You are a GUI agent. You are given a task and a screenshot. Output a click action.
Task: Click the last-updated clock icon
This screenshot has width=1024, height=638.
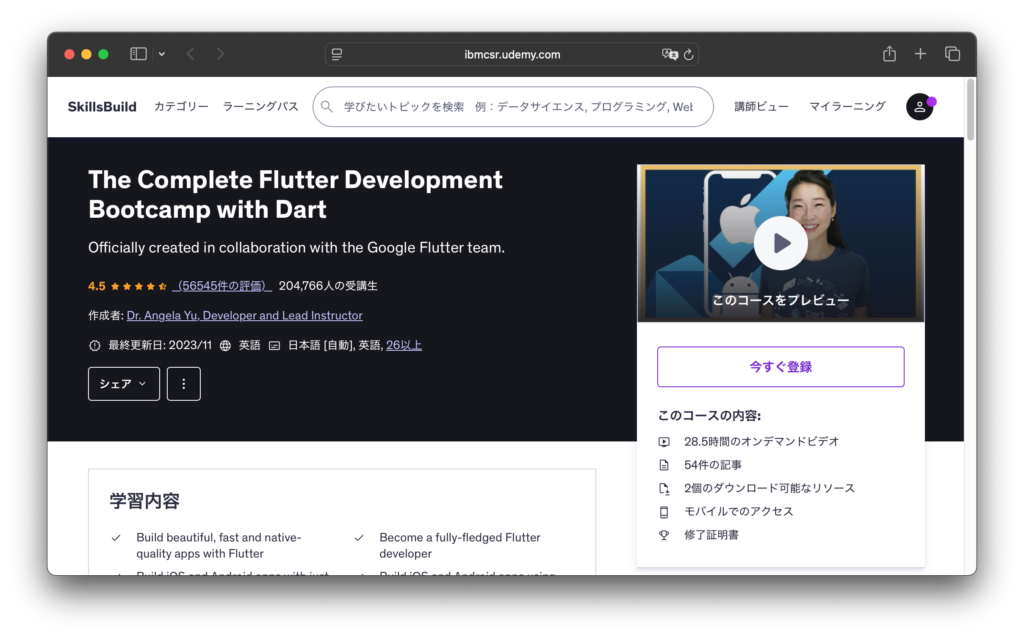(x=95, y=345)
